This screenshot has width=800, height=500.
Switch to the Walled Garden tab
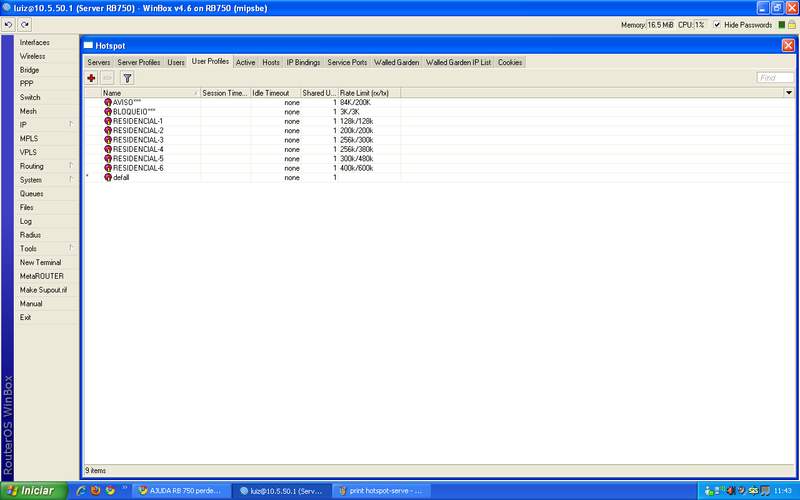click(396, 62)
